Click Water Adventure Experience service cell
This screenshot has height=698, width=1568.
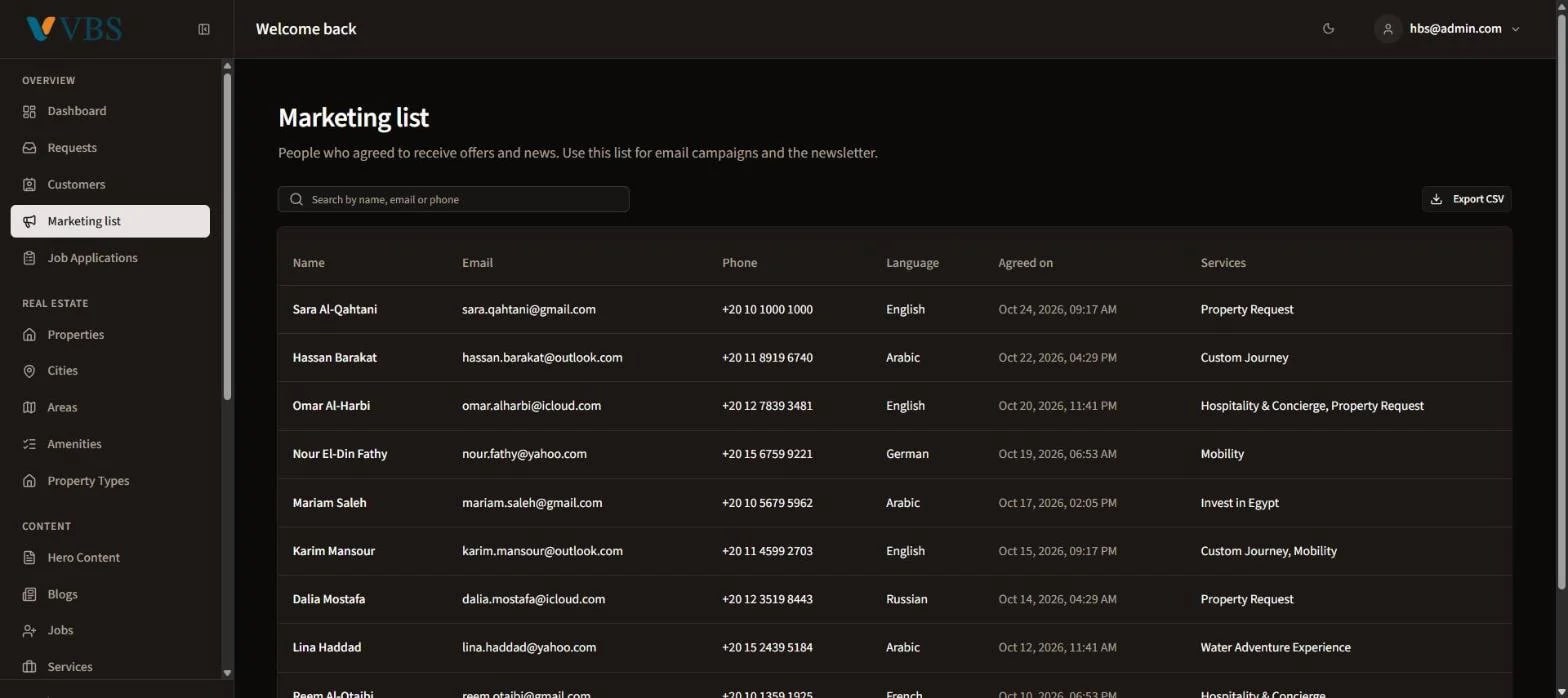[1275, 647]
